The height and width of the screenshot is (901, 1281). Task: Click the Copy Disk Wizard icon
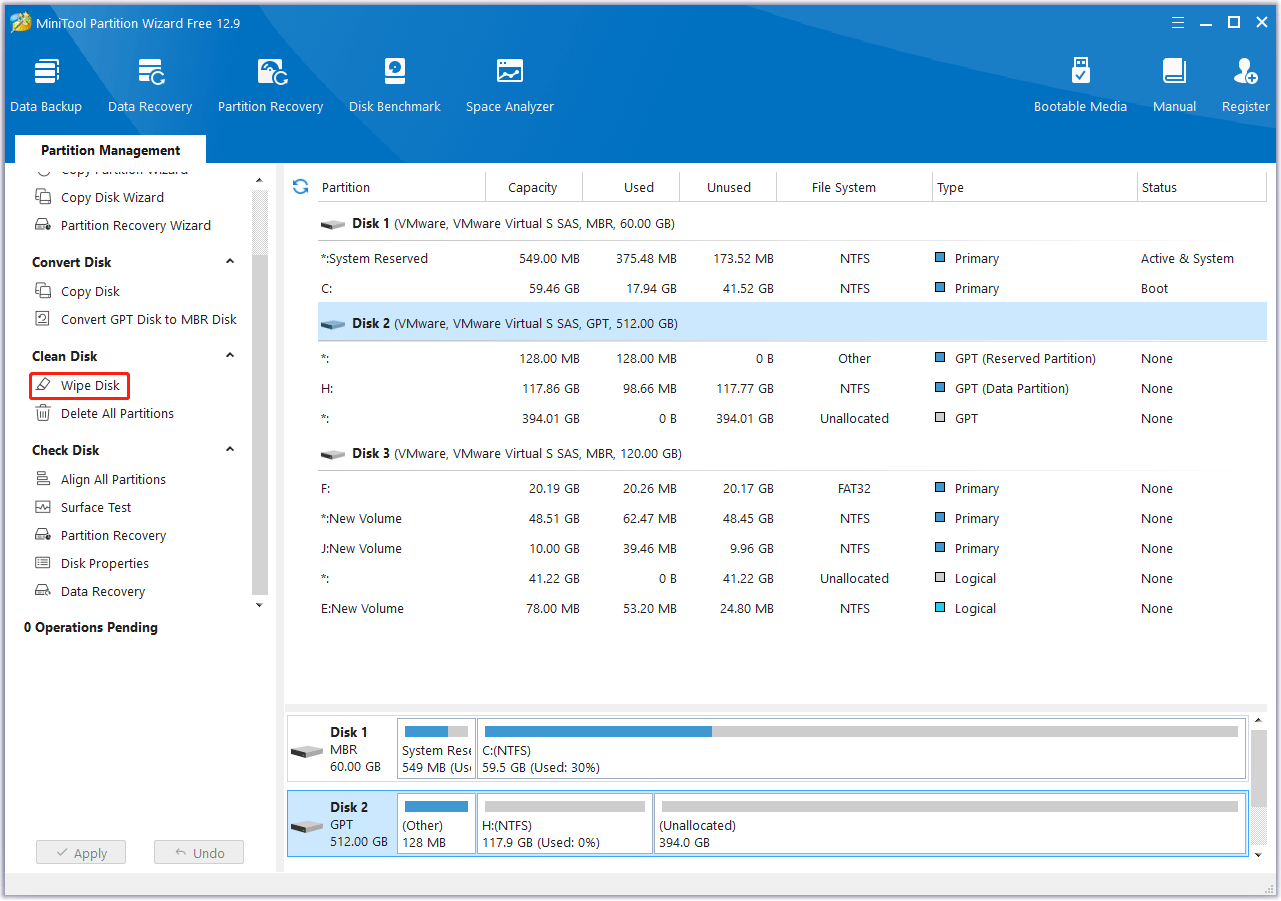[43, 197]
